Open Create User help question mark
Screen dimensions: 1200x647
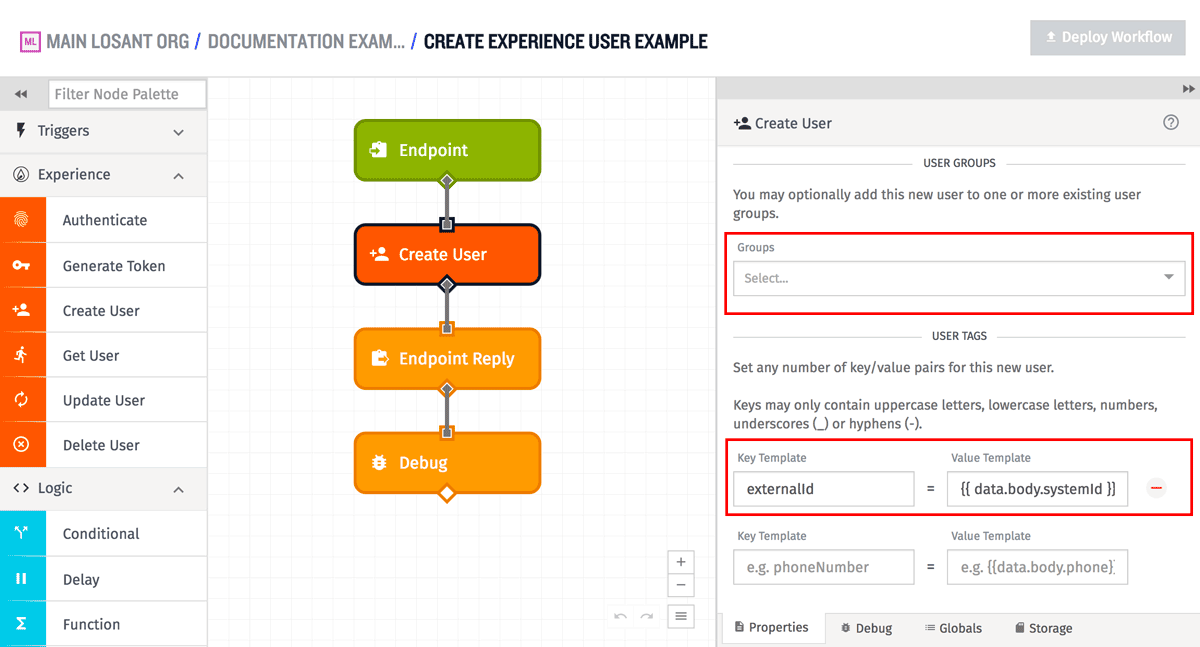[1171, 122]
